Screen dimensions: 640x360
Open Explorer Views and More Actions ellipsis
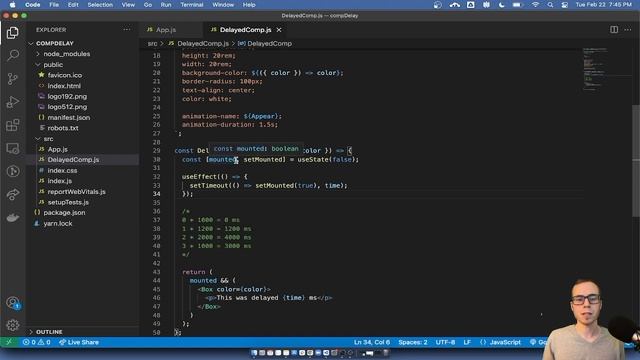coord(127,29)
